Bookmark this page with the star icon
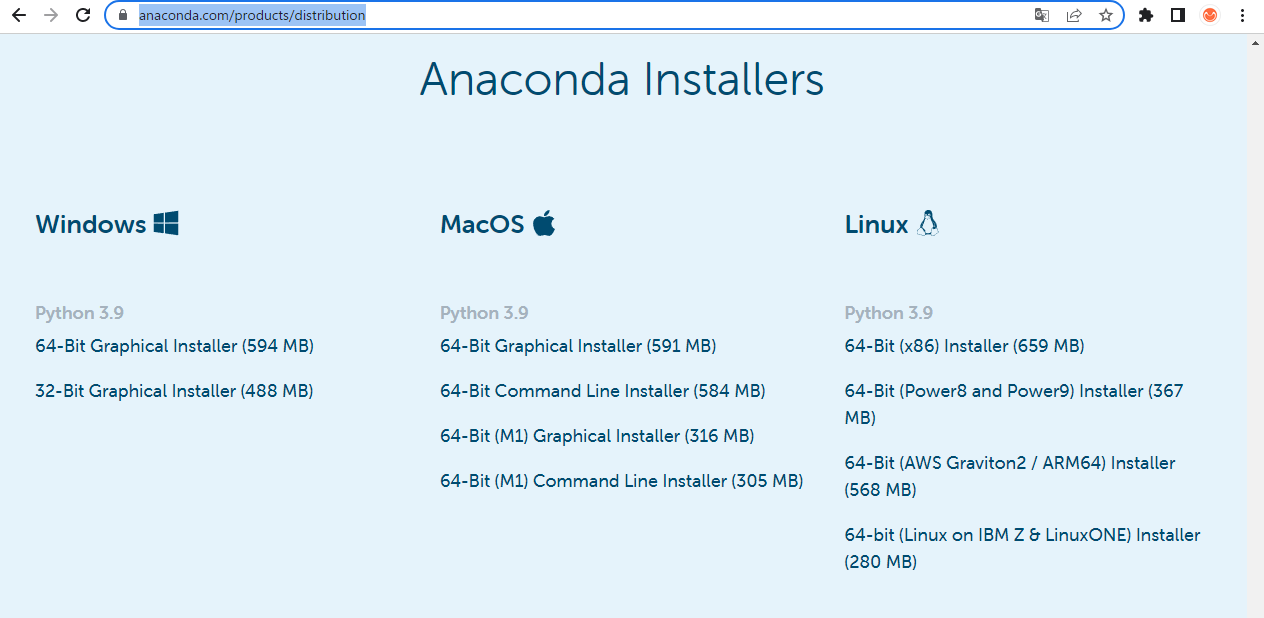The height and width of the screenshot is (618, 1264). [x=1106, y=15]
